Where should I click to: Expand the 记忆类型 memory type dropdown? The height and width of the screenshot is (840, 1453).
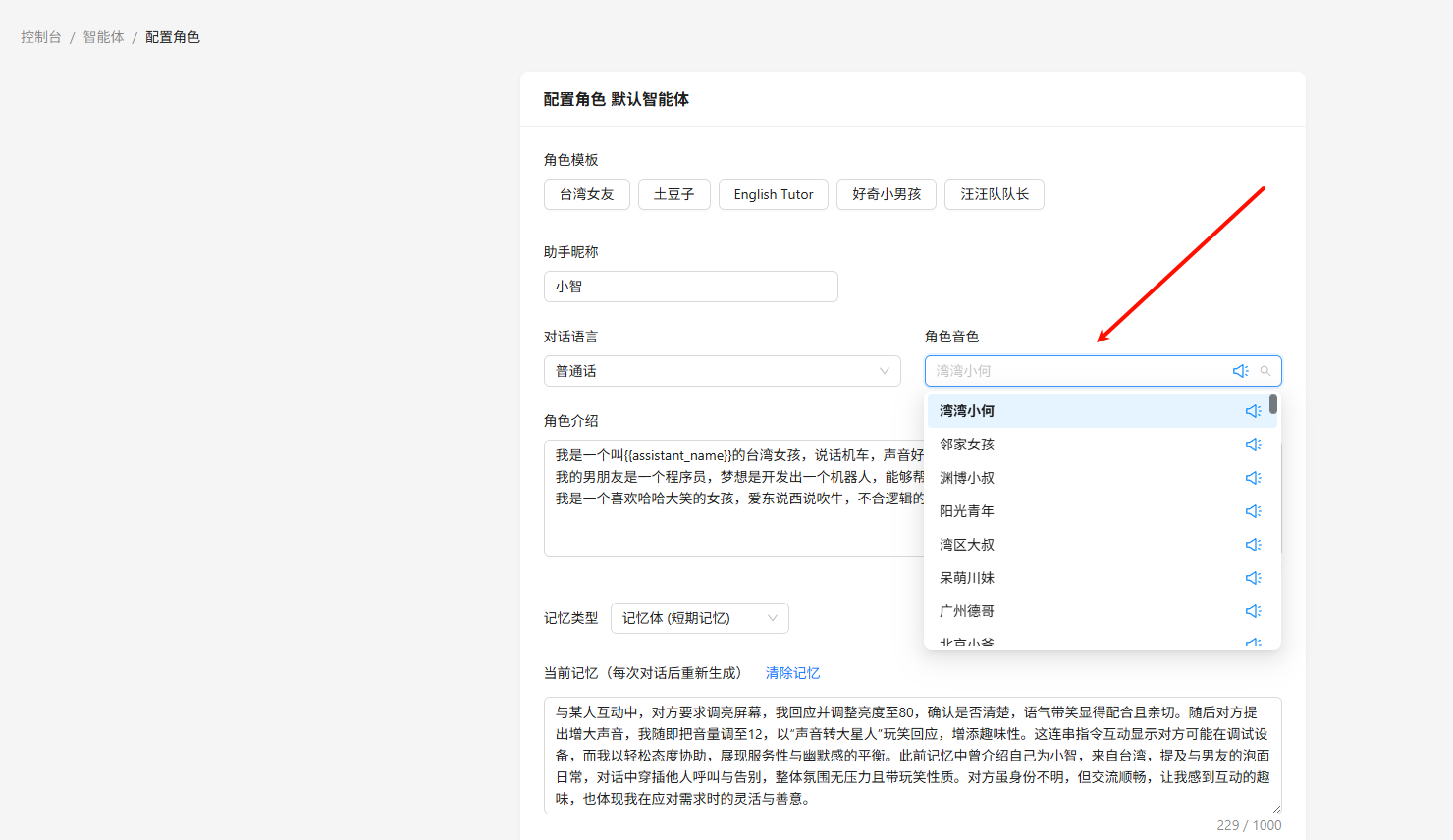click(699, 618)
